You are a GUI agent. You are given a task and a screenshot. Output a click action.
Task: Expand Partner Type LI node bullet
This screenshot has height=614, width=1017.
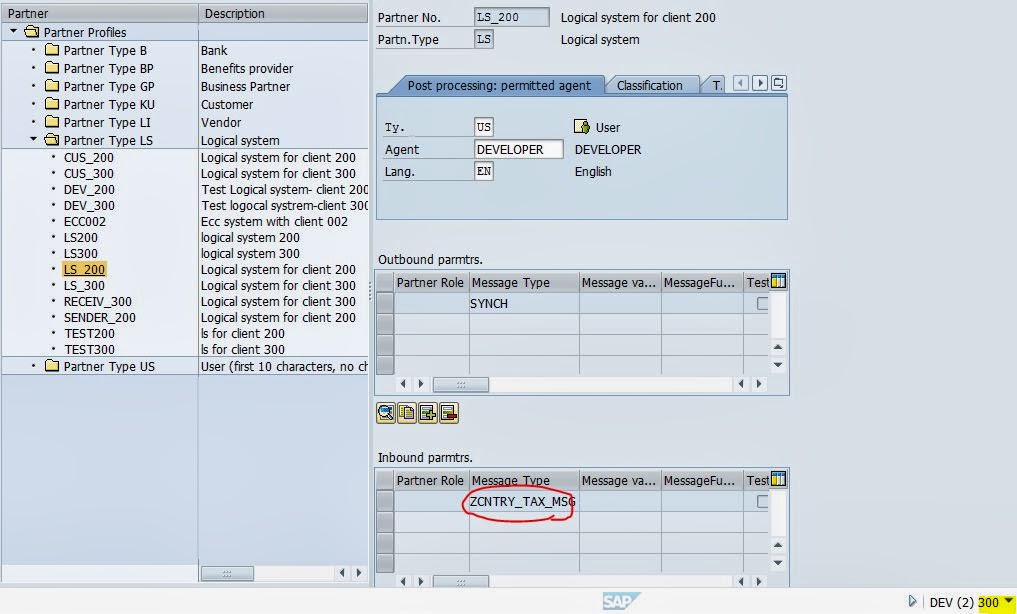[34, 122]
